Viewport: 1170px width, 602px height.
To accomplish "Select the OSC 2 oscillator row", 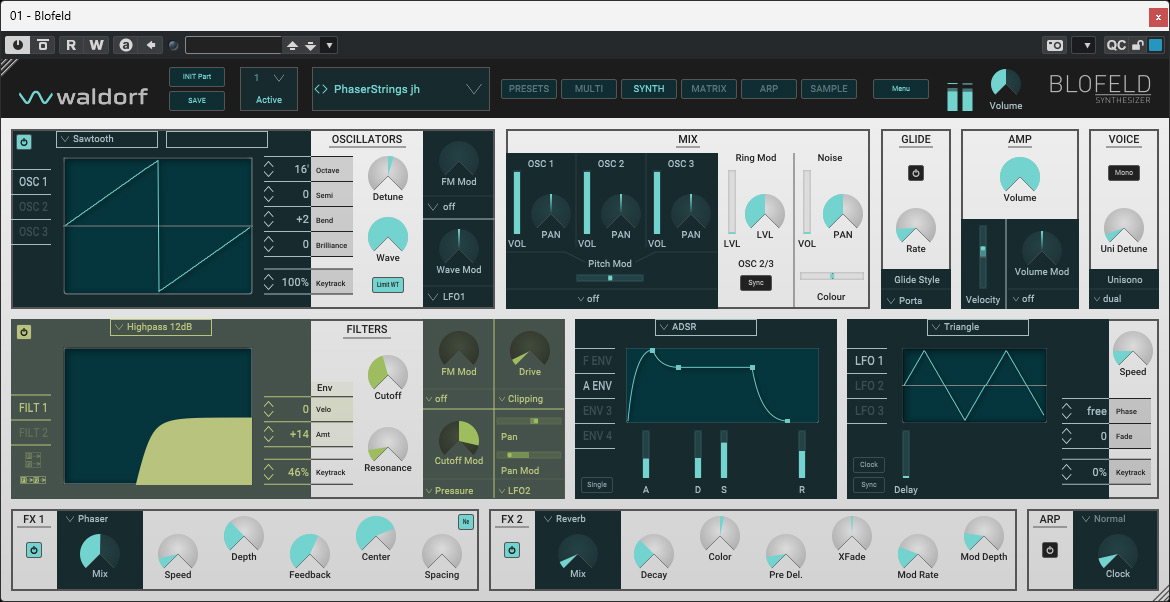I will point(33,207).
